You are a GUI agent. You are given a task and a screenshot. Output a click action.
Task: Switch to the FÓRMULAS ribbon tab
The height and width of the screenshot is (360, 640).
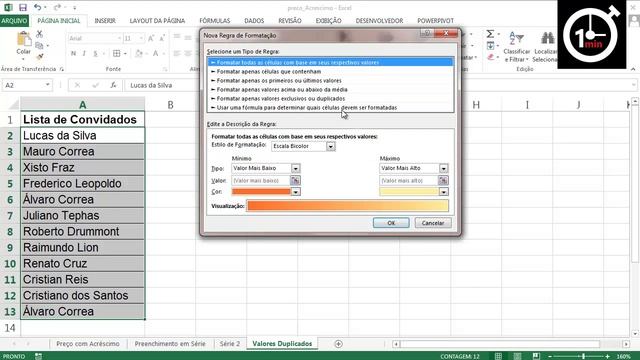(215, 20)
